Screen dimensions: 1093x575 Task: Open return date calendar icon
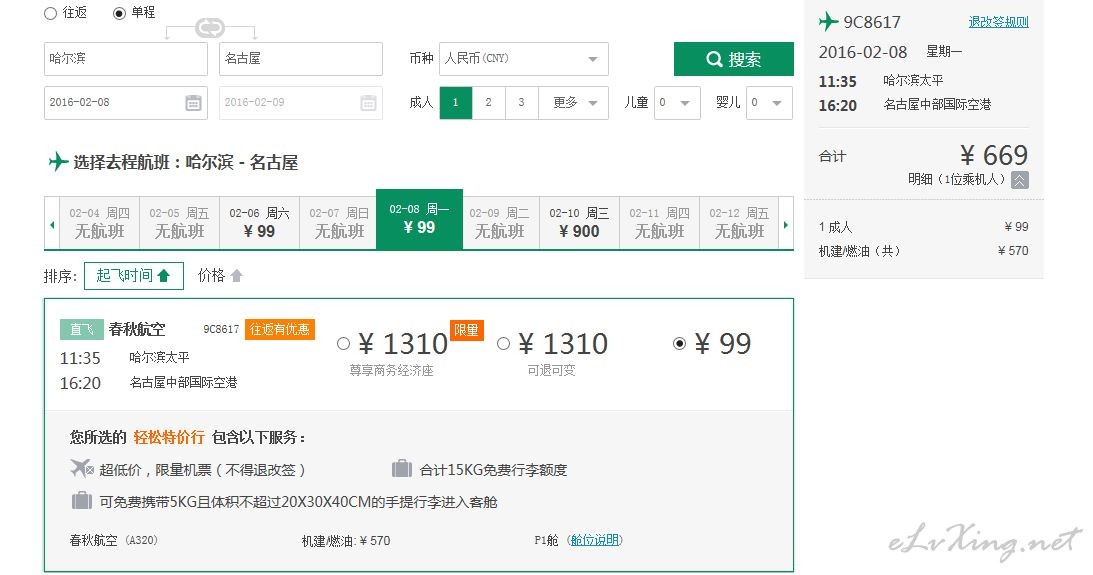pyautogui.click(x=368, y=103)
